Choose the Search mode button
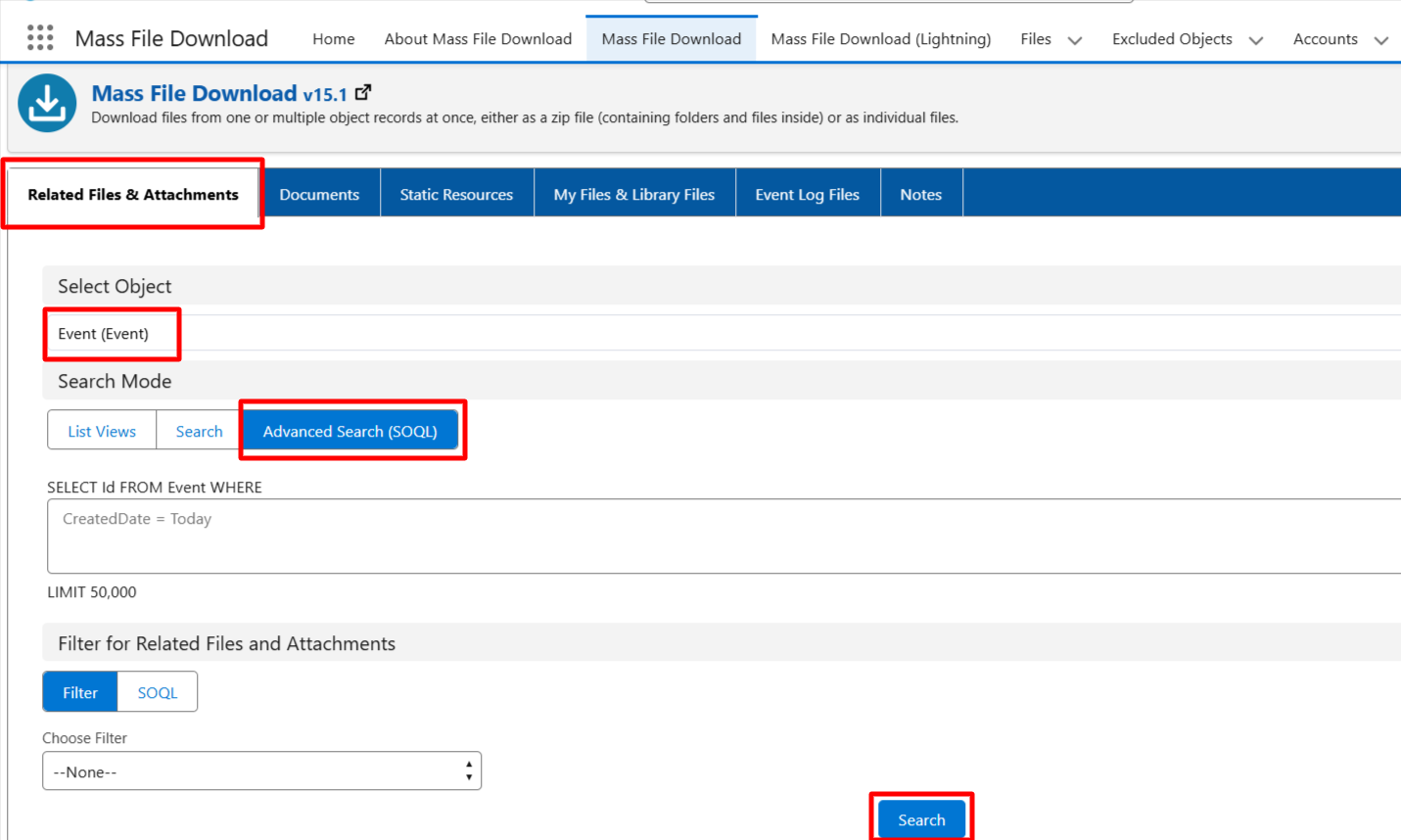 (x=200, y=431)
